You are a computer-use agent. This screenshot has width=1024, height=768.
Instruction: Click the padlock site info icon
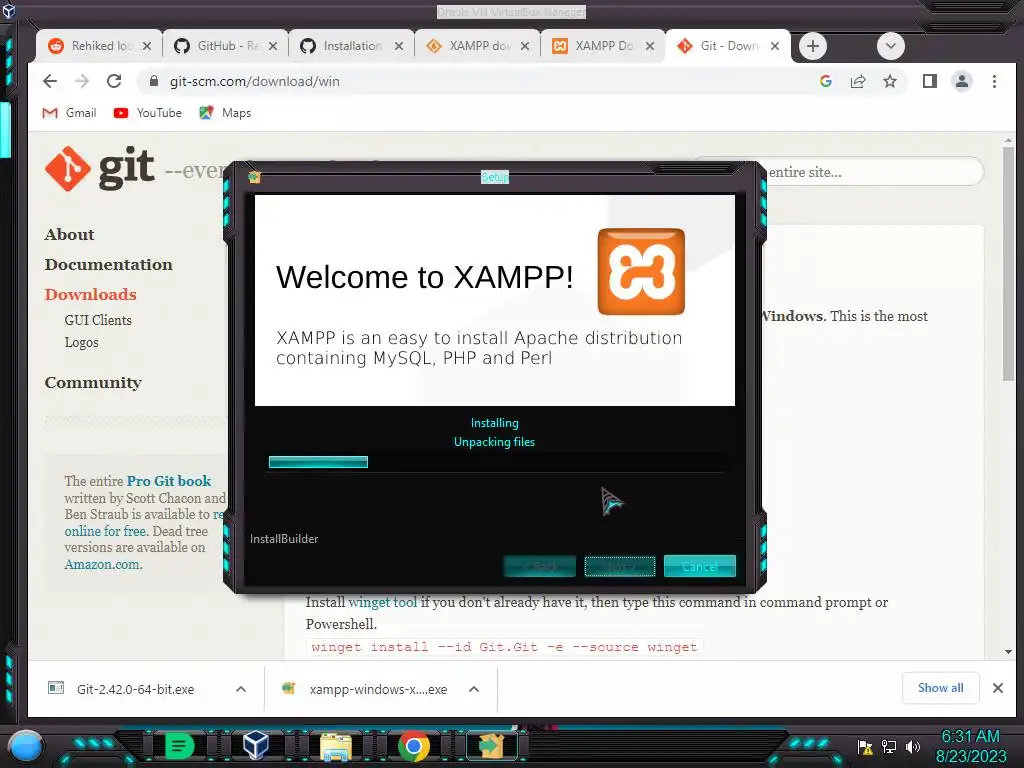(153, 81)
